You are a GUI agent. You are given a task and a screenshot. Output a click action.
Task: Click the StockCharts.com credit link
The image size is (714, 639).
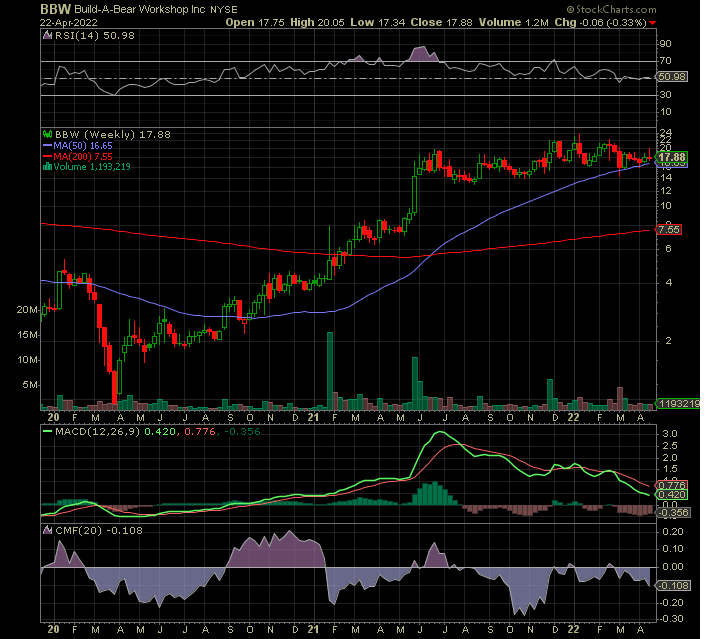[x=612, y=9]
